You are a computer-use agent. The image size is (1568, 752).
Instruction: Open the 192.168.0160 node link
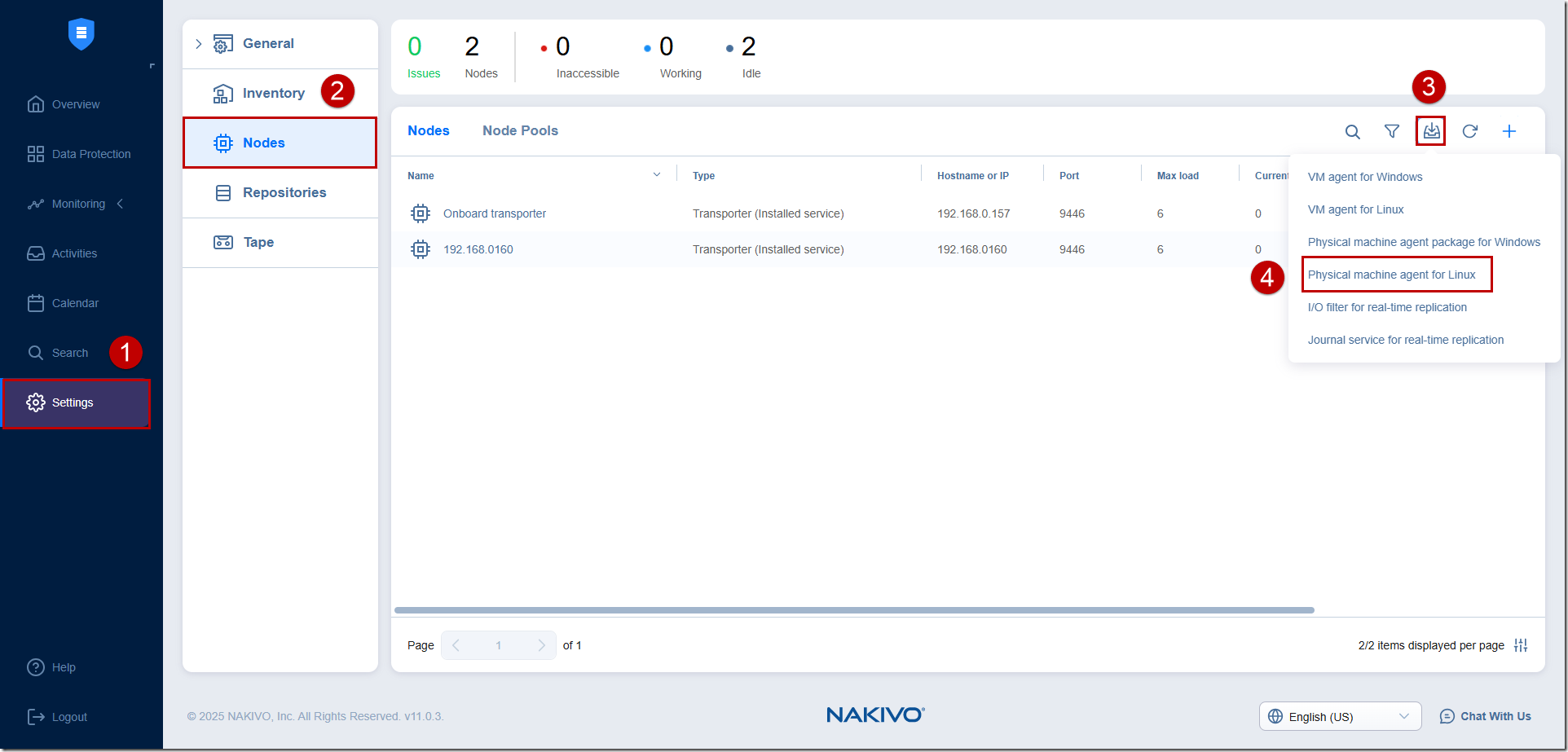[478, 249]
